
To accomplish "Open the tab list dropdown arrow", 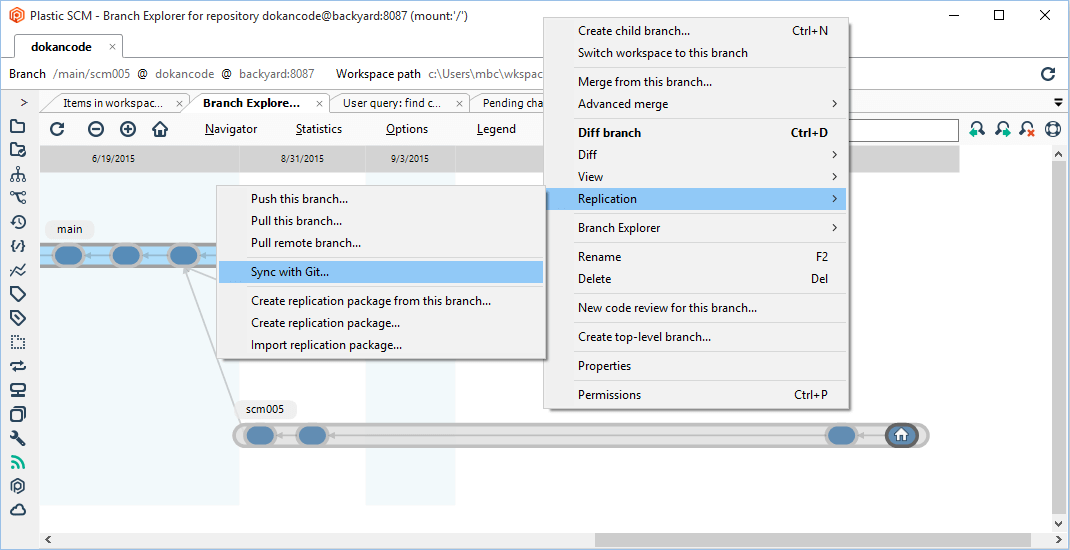I will tap(1058, 102).
